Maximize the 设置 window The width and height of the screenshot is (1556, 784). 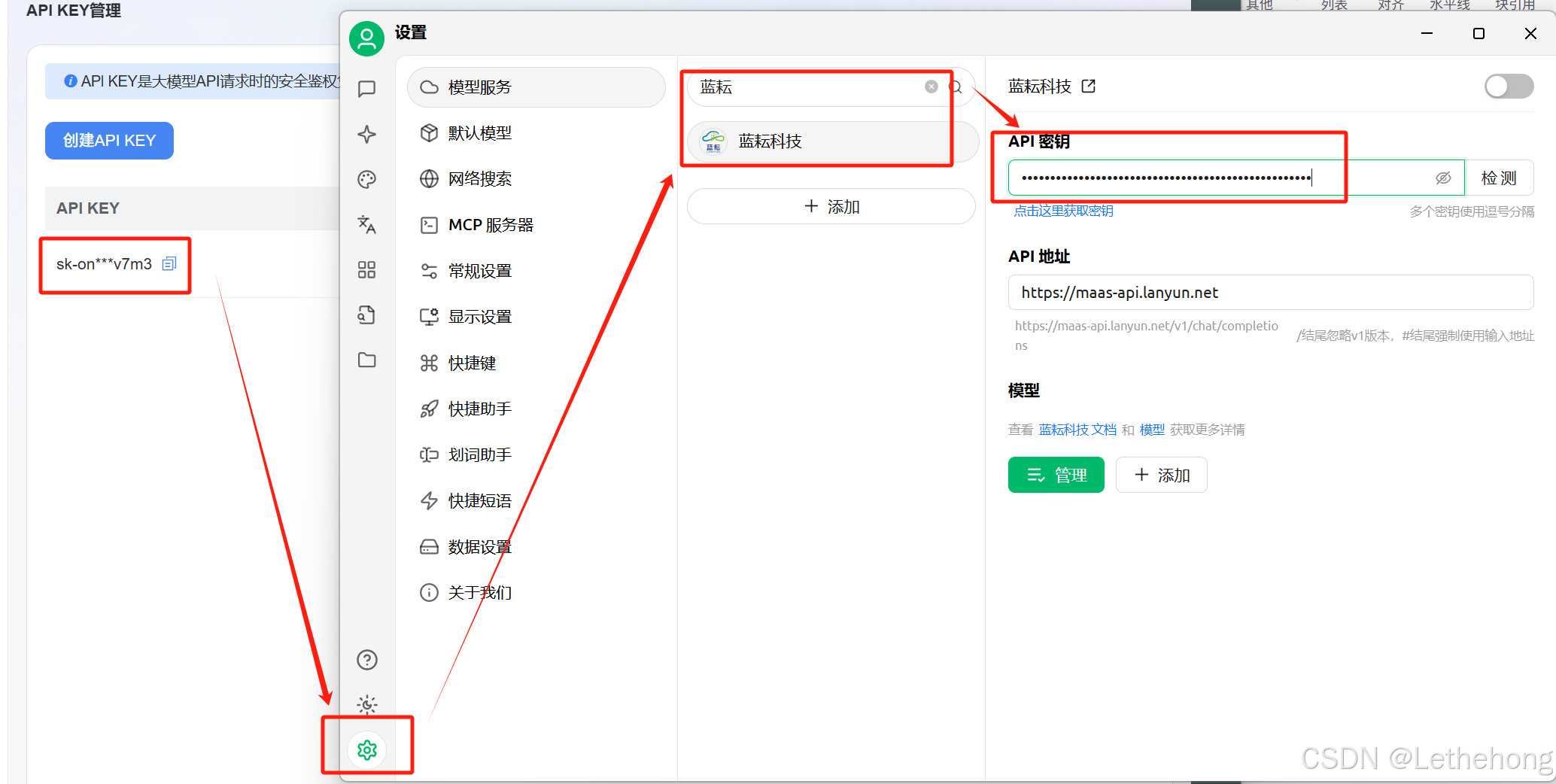(x=1479, y=33)
